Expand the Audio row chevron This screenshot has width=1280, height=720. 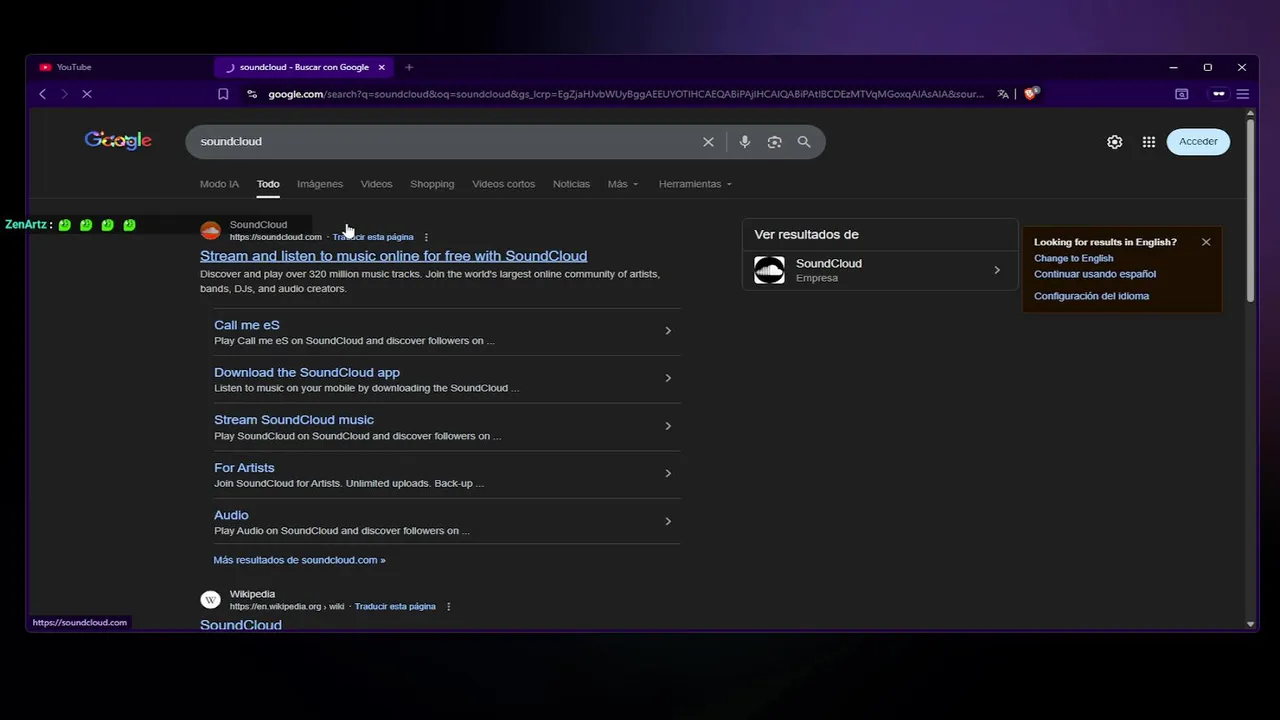click(x=668, y=521)
